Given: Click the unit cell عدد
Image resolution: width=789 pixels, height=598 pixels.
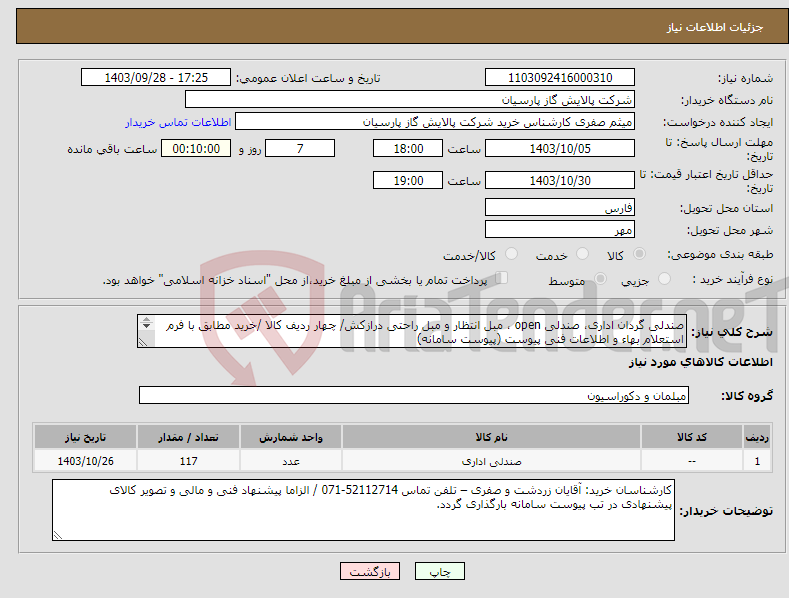Looking at the screenshot, I should [291, 461].
